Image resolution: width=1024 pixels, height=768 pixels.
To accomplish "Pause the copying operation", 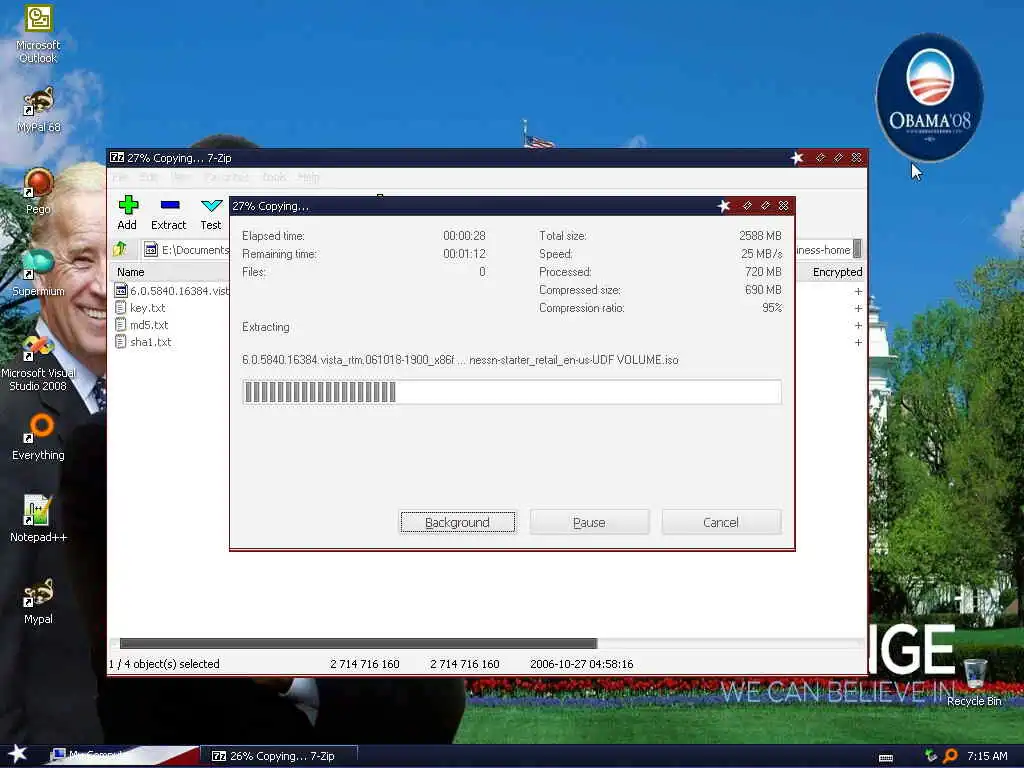I will click(x=589, y=522).
